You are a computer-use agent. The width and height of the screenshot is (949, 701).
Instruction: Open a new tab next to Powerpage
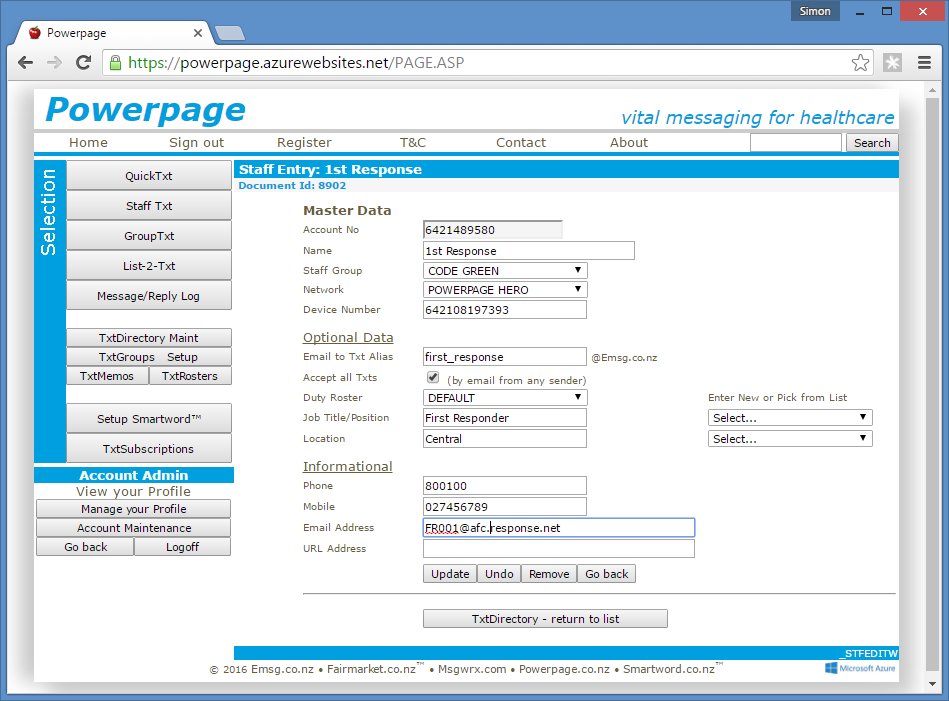pos(229,33)
